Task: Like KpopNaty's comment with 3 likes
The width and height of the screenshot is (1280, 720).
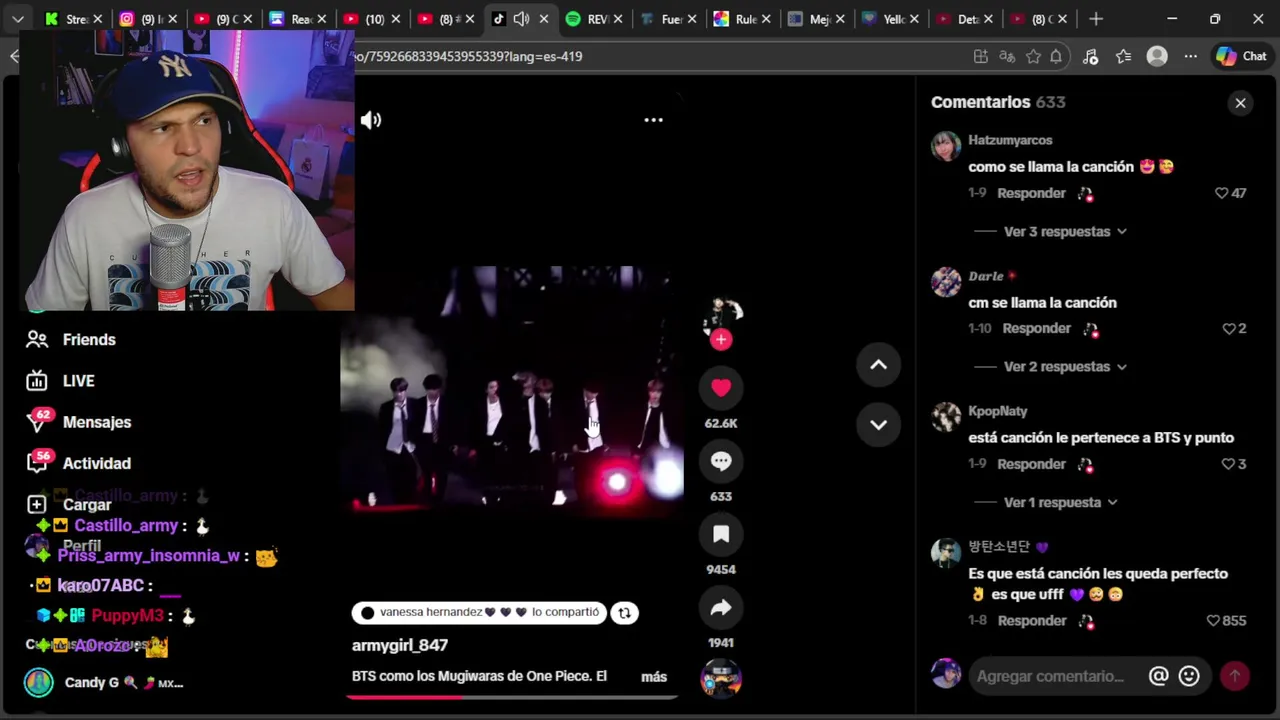Action: click(1229, 464)
